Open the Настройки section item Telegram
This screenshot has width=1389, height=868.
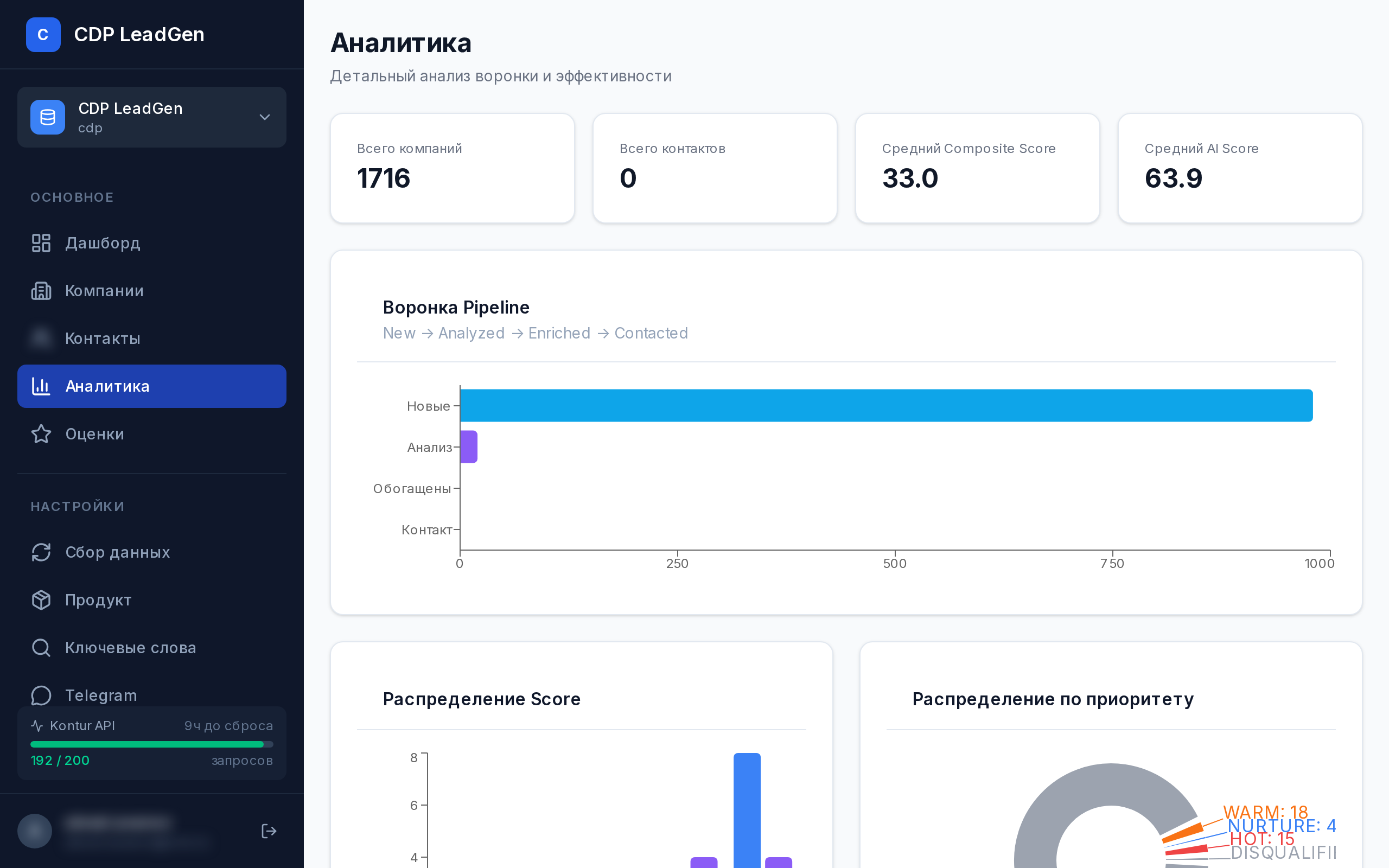100,695
